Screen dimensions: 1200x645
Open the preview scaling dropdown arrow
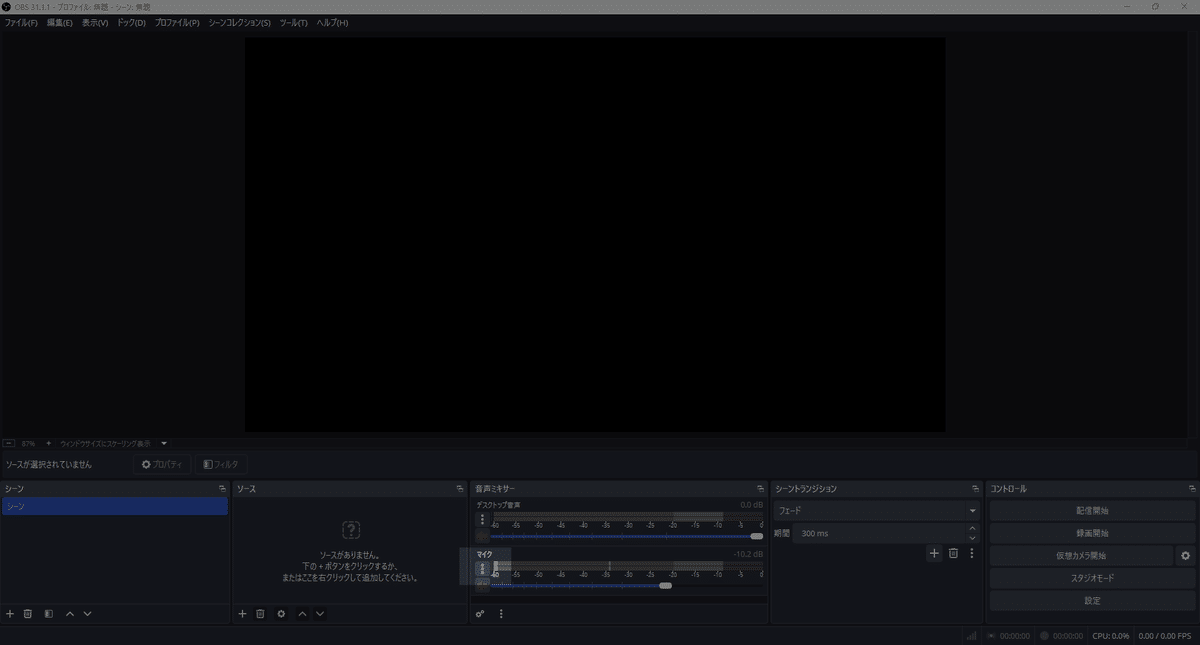[x=164, y=443]
